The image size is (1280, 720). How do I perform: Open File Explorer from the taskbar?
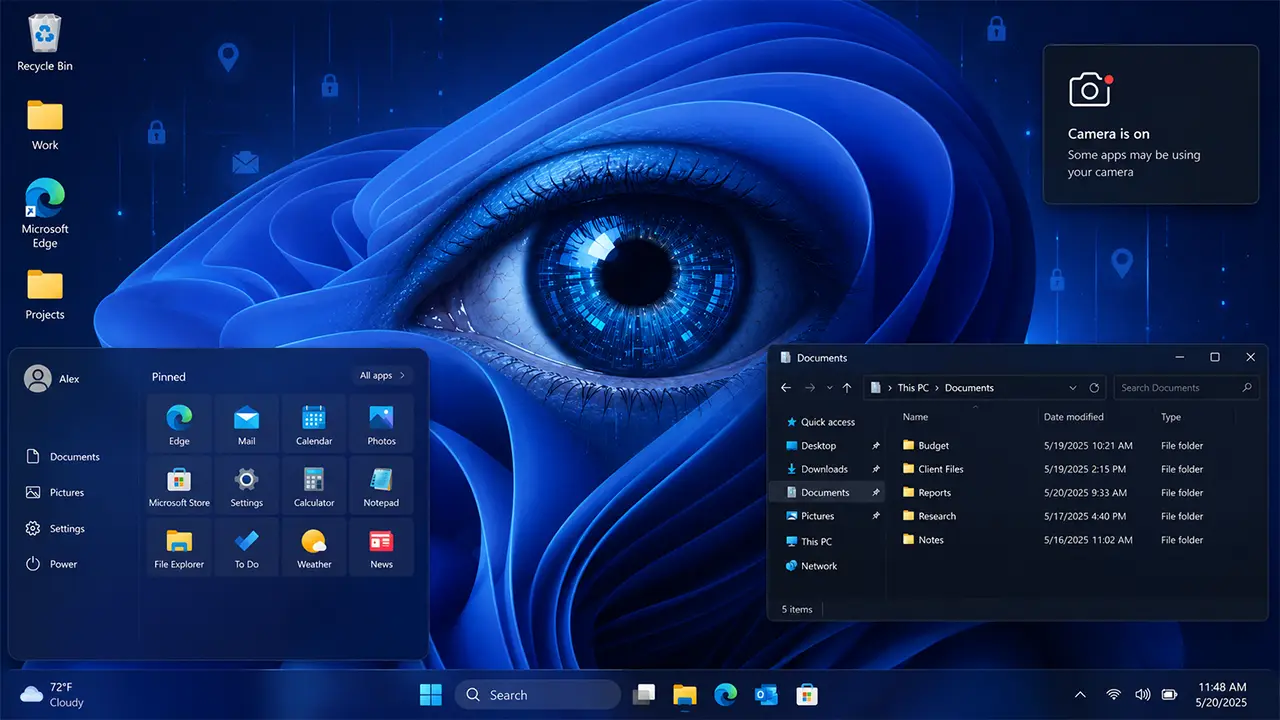[x=684, y=694]
